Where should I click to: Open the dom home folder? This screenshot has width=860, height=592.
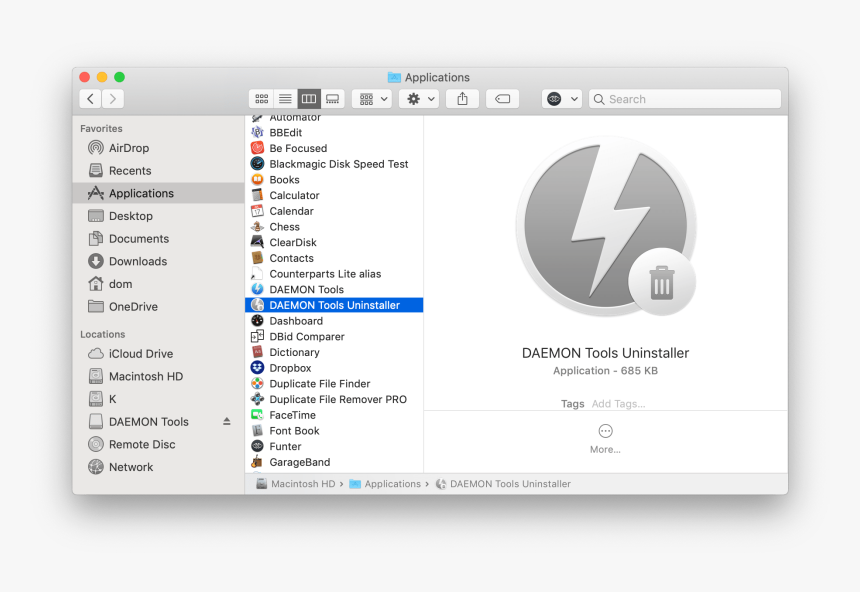point(158,284)
